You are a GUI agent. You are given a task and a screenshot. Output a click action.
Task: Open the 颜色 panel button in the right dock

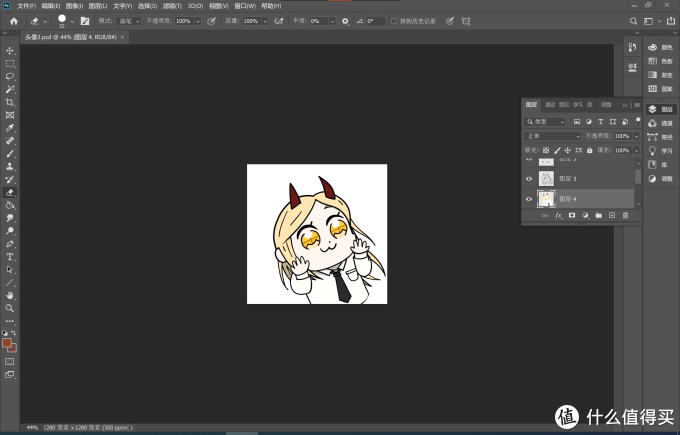(660, 47)
